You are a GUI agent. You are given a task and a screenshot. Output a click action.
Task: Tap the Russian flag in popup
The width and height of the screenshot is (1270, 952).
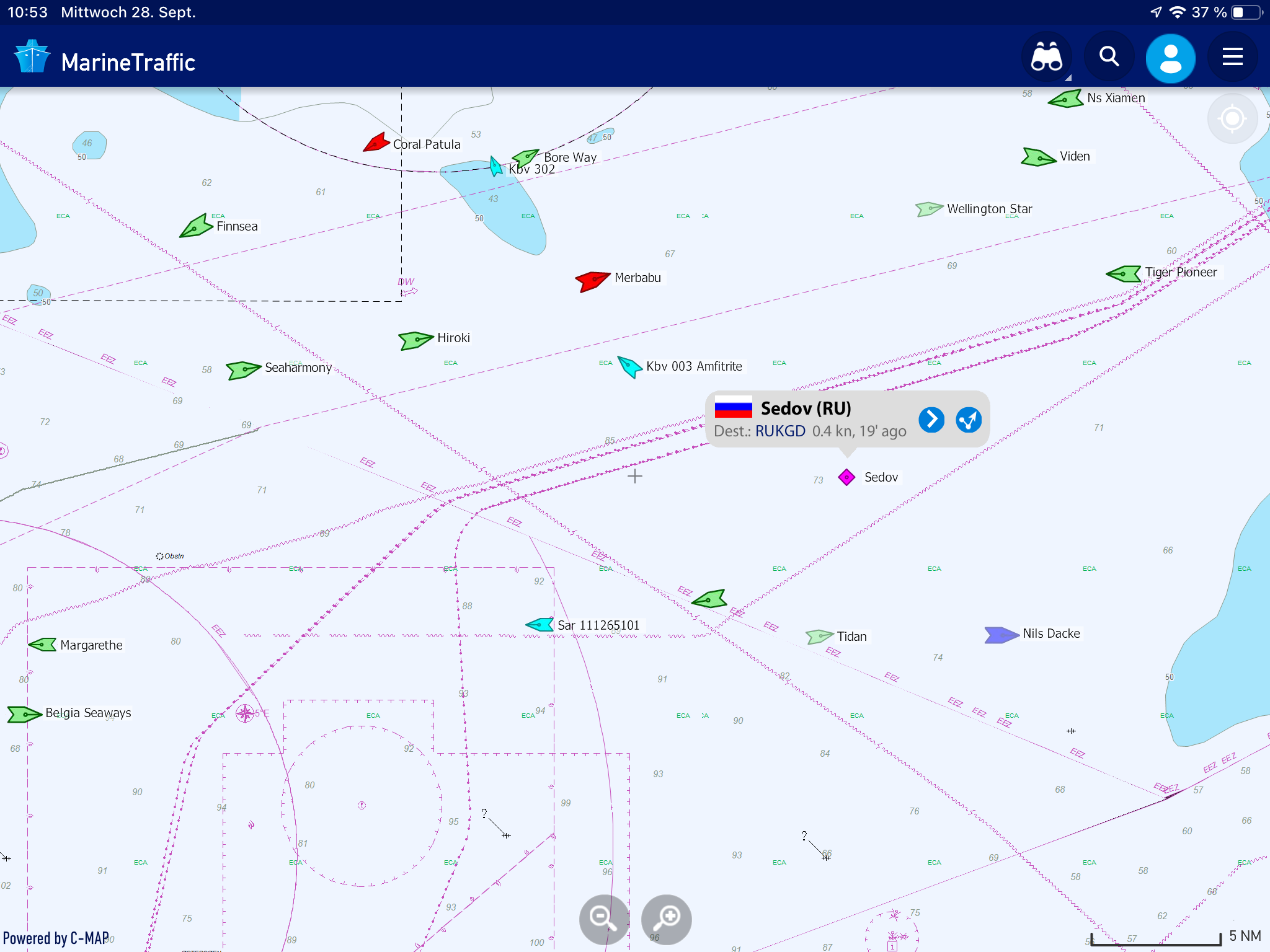pyautogui.click(x=733, y=407)
